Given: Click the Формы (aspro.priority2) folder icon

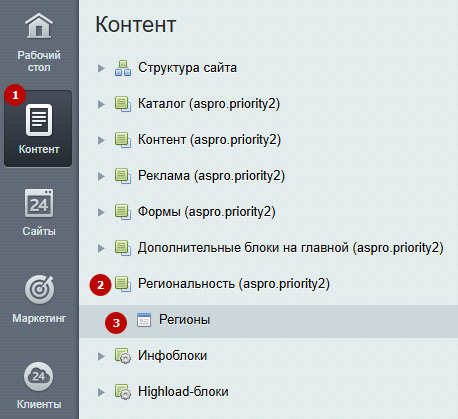Looking at the screenshot, I should pos(123,212).
